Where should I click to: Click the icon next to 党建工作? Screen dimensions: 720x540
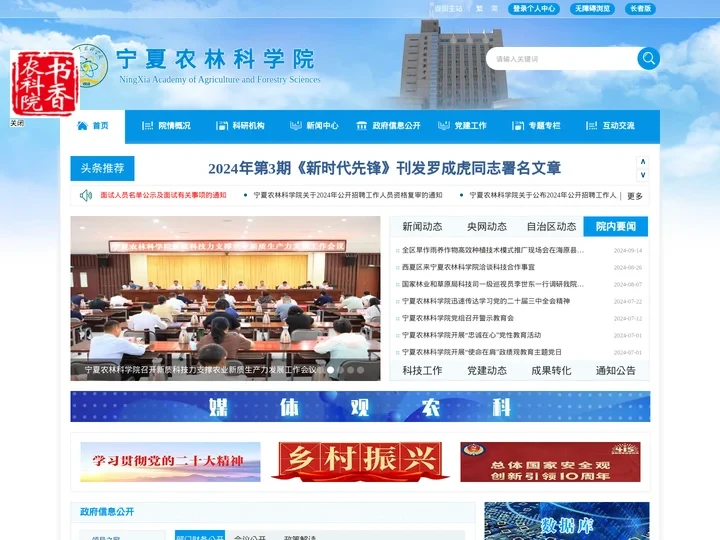click(444, 125)
